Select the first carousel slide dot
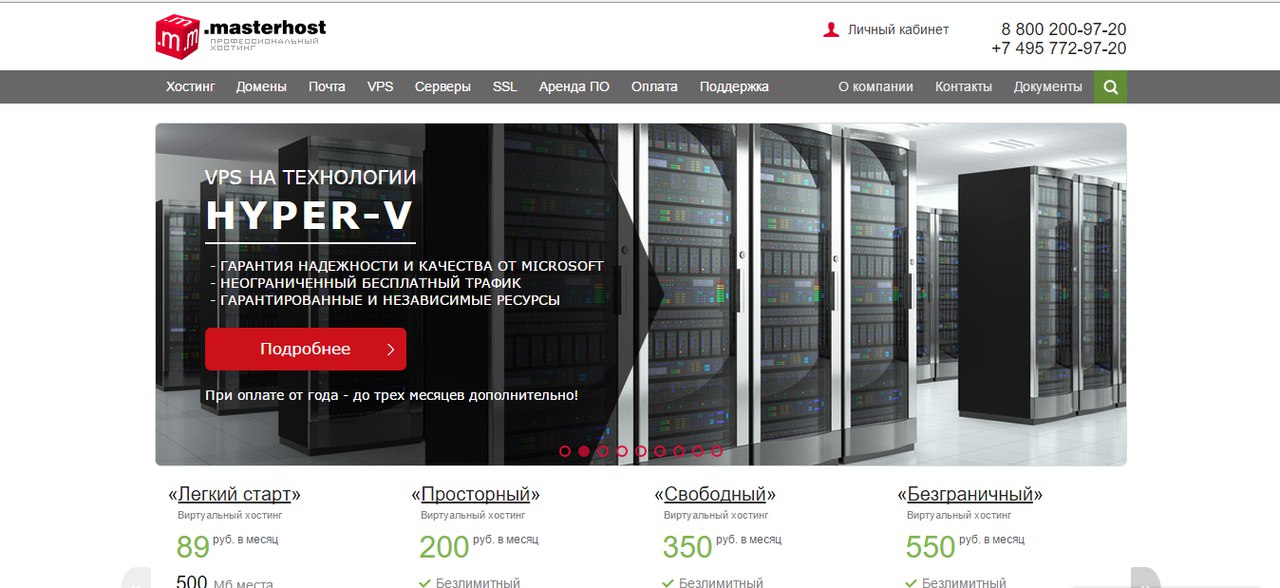The height and width of the screenshot is (588, 1280). tap(565, 451)
